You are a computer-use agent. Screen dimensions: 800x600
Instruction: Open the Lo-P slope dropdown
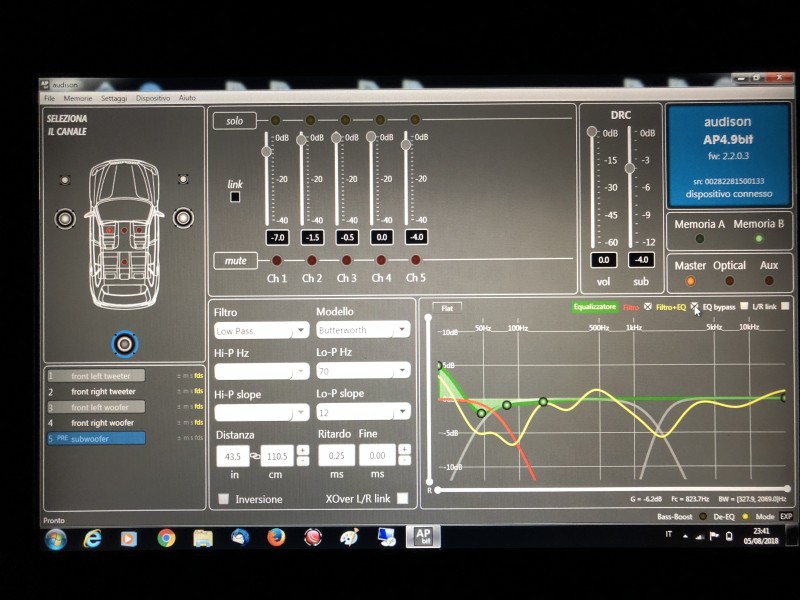[x=363, y=411]
